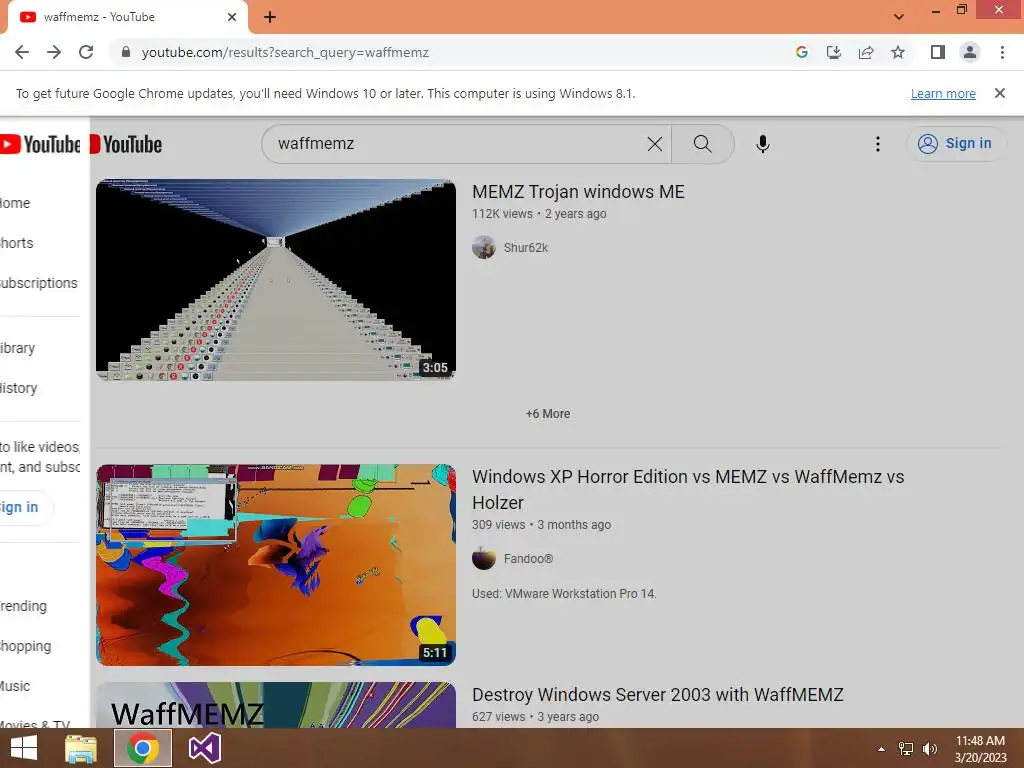
Task: Open the Shorts sidebar item
Action: pos(17,243)
